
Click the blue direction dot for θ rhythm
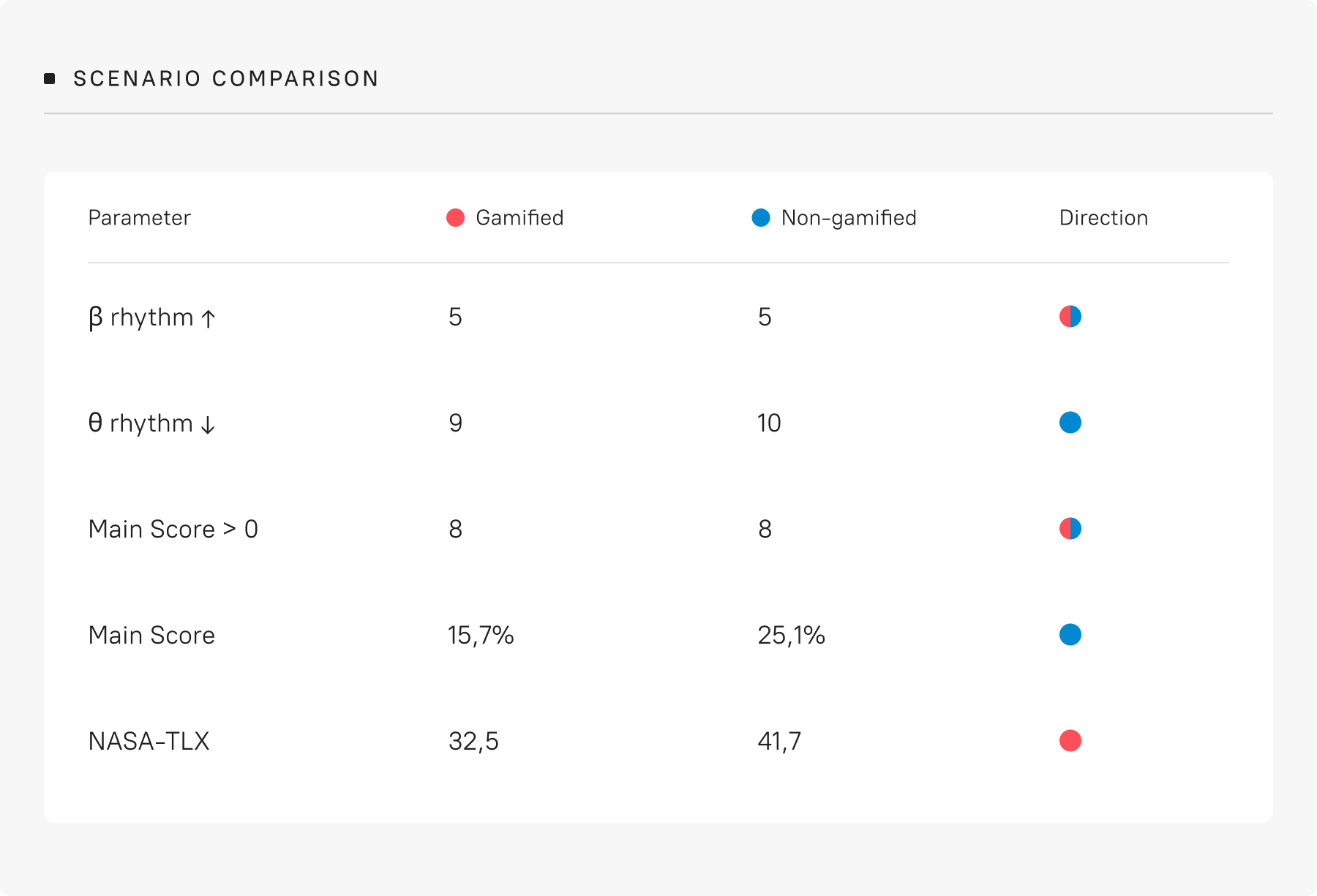[1070, 423]
